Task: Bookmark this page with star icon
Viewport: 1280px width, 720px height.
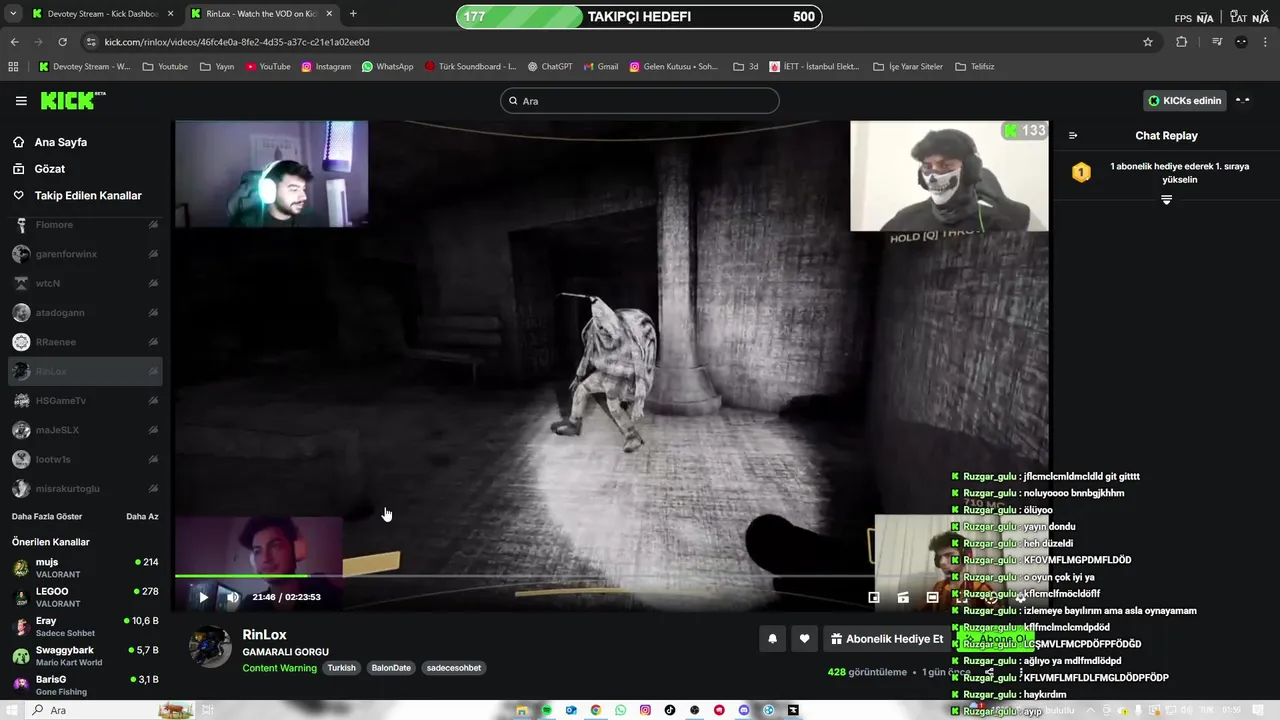Action: pos(1148,42)
